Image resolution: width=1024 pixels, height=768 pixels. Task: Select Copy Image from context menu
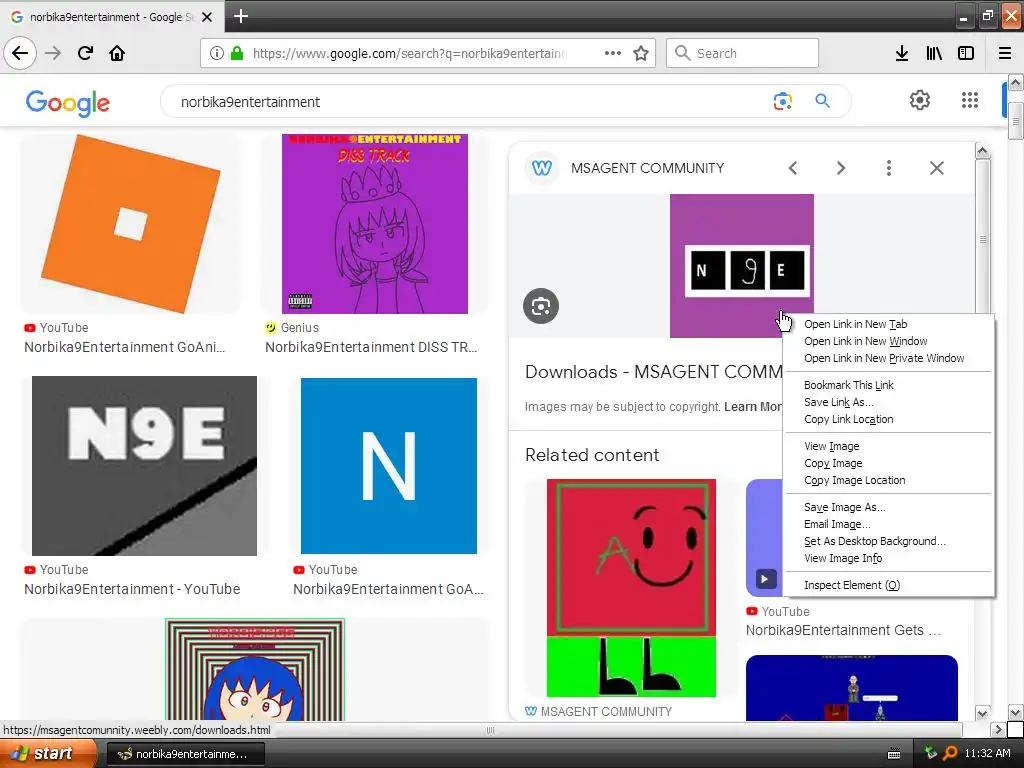(x=833, y=463)
